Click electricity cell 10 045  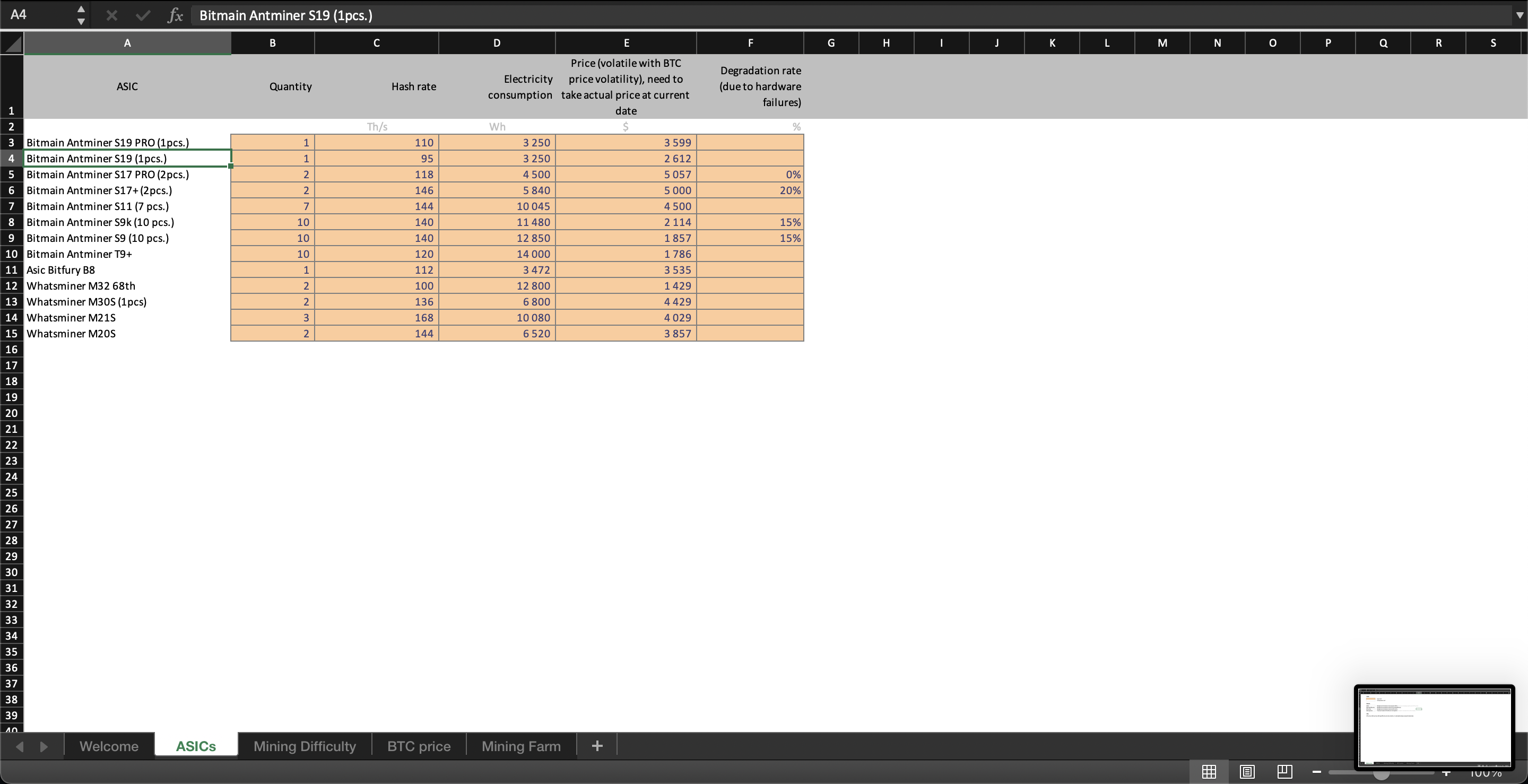click(497, 206)
